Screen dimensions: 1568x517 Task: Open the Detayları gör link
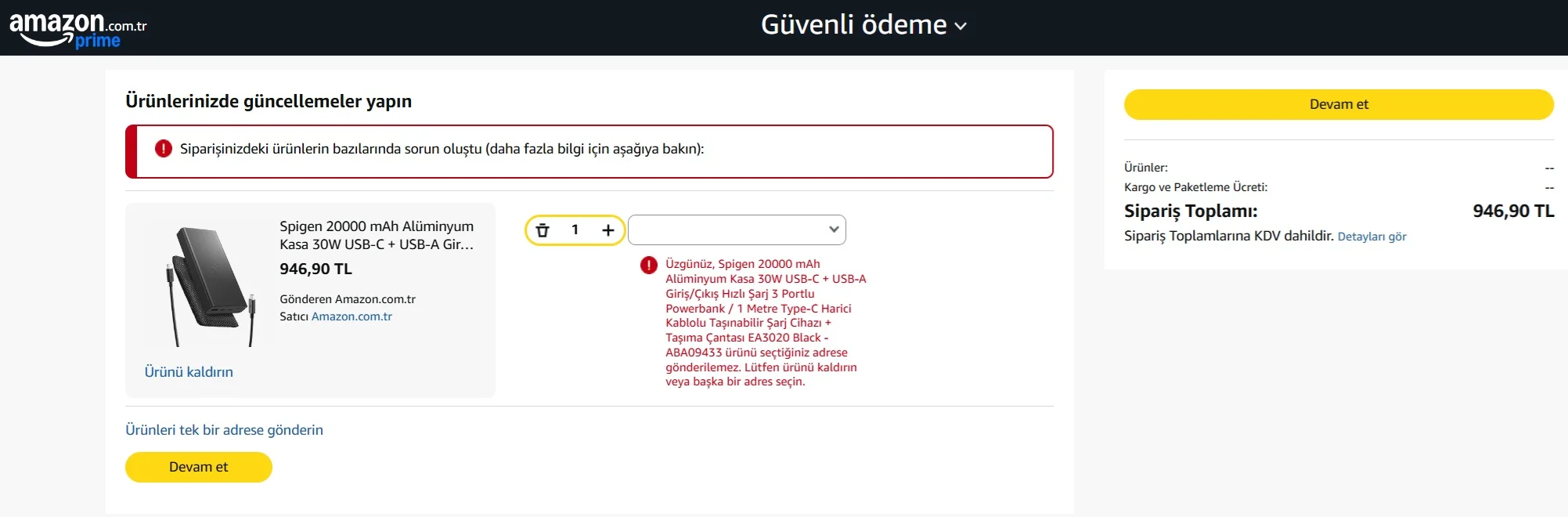1372,237
